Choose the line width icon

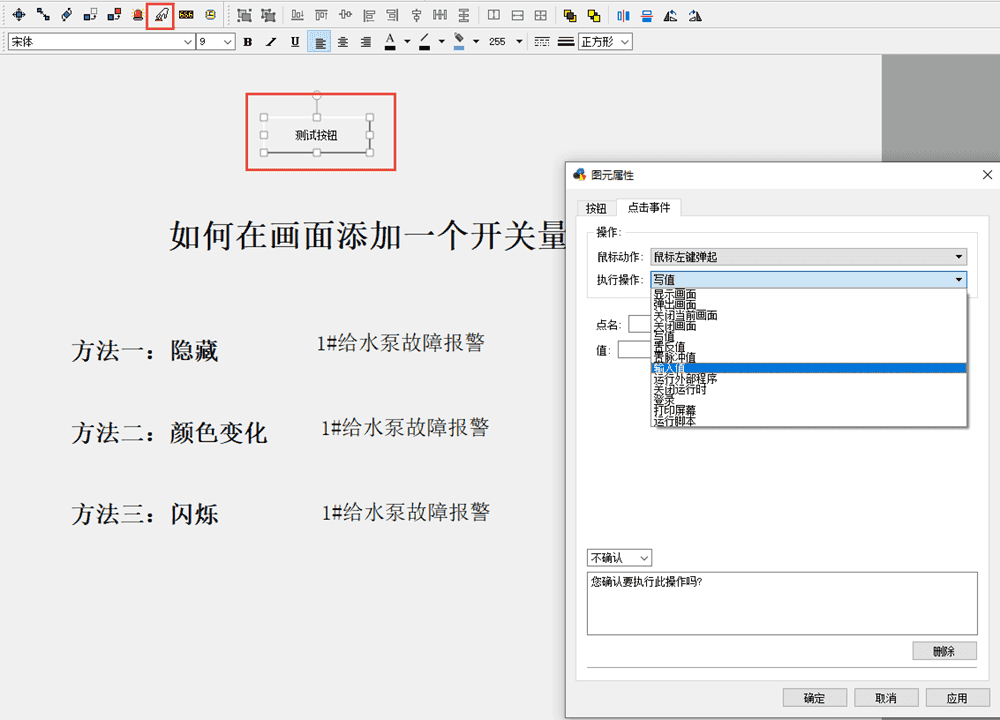click(565, 41)
